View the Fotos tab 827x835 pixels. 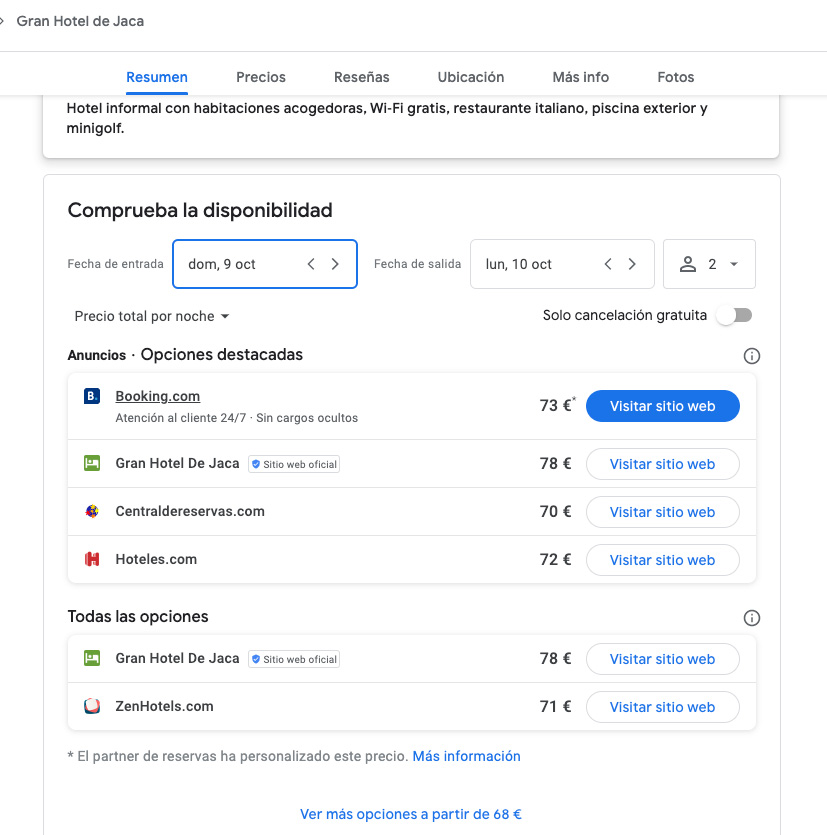pos(676,77)
